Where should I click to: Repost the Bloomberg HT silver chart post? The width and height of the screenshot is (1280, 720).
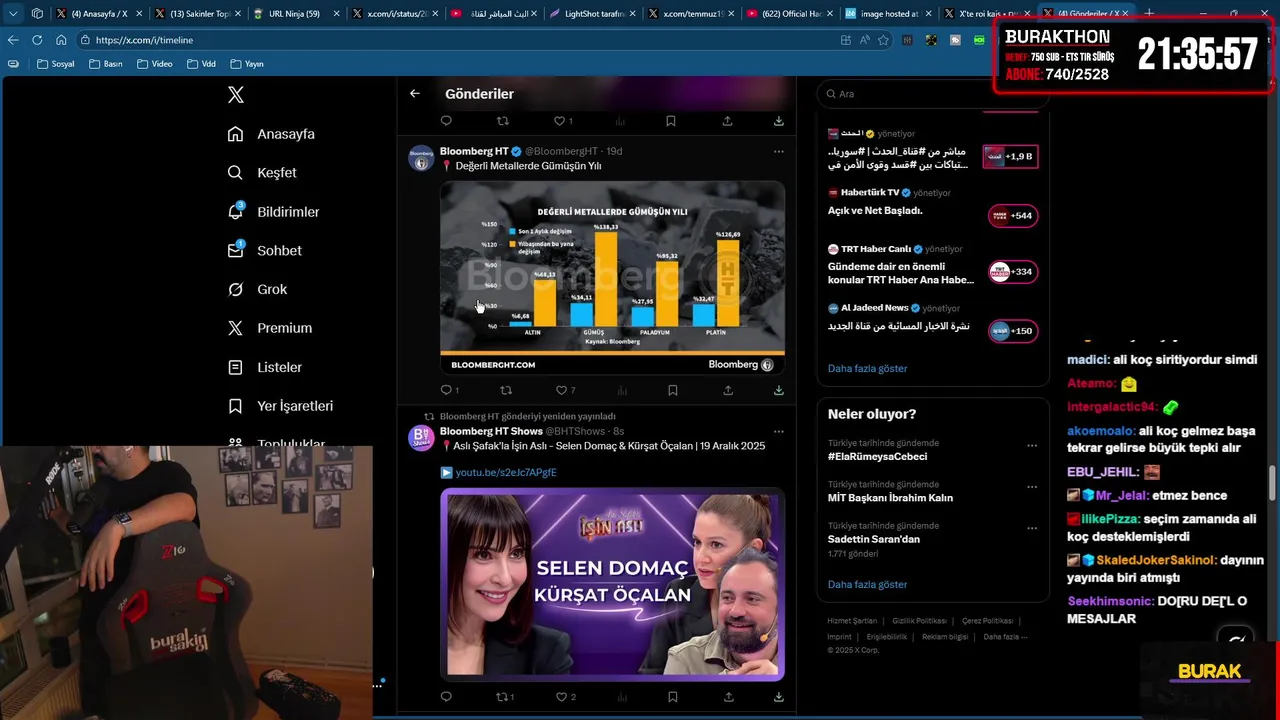[506, 390]
